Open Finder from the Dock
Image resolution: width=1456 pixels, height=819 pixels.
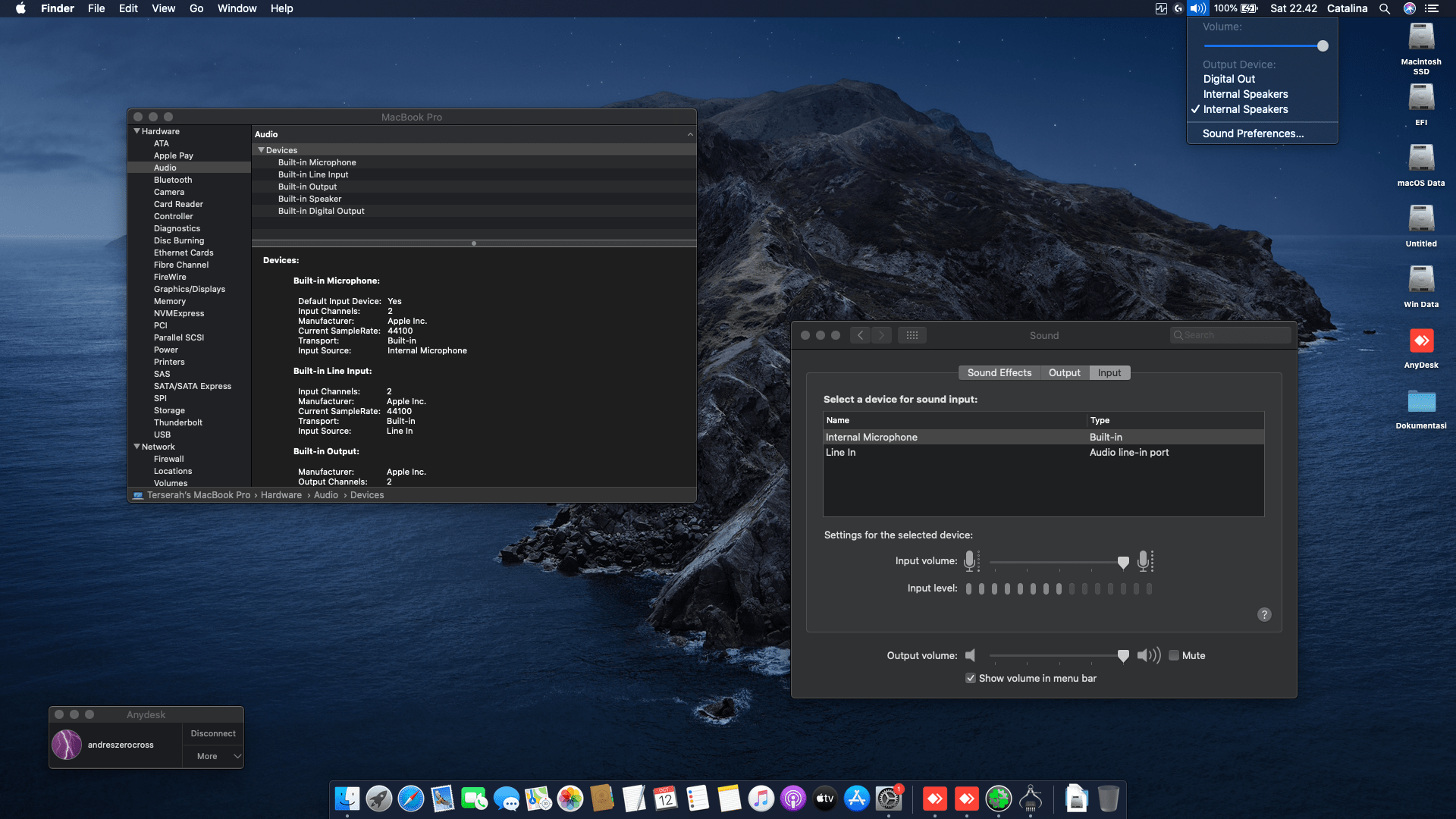coord(347,799)
